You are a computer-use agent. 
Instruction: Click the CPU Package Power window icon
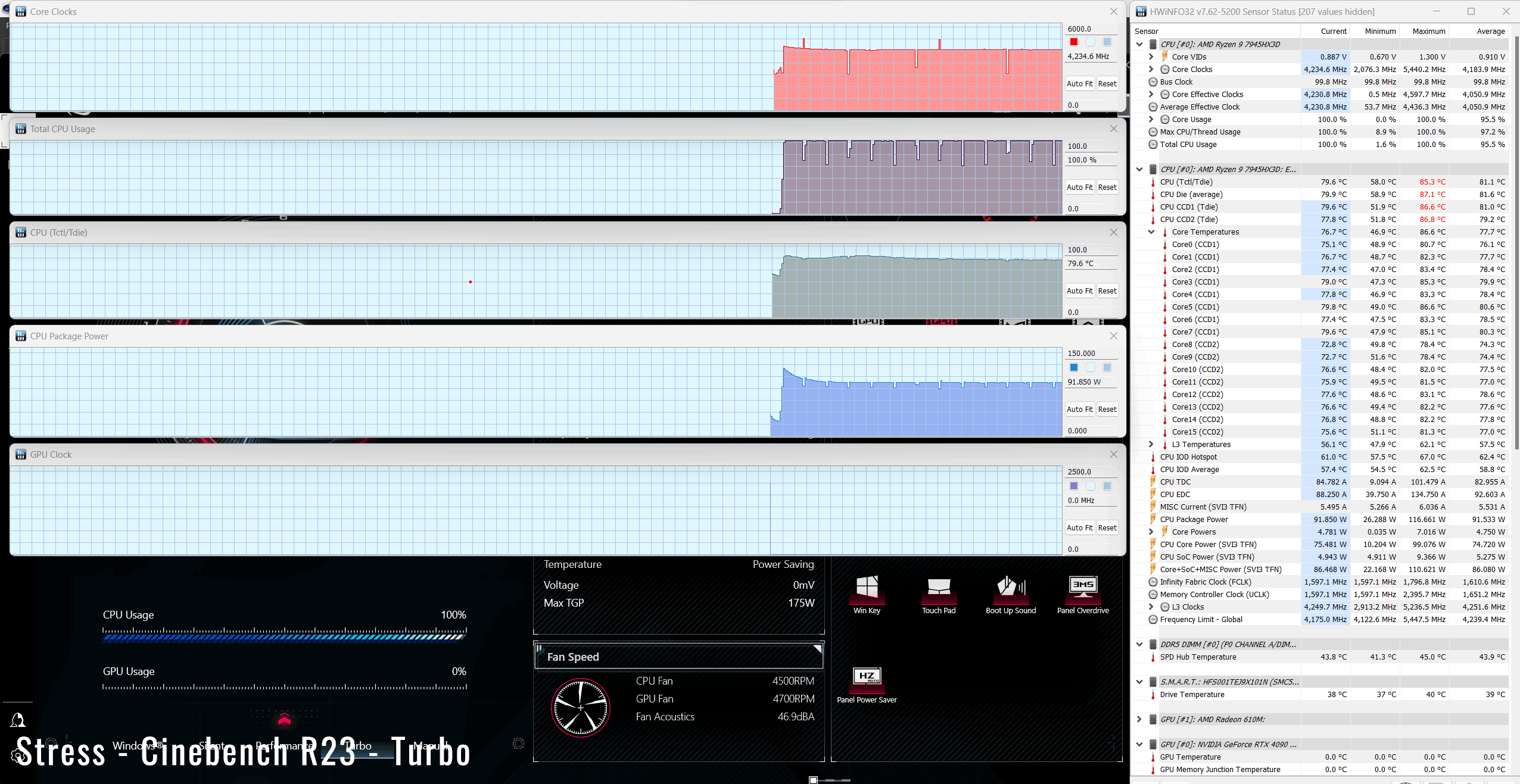coord(21,336)
